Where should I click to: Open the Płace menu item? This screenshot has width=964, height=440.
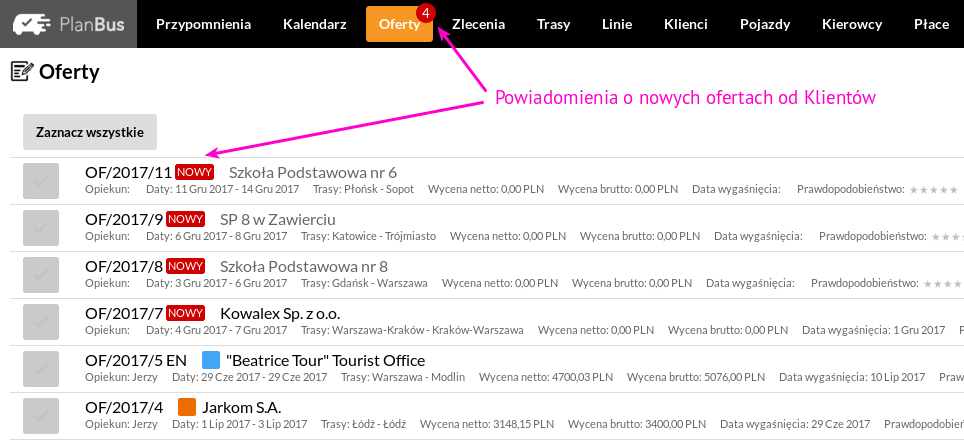931,25
